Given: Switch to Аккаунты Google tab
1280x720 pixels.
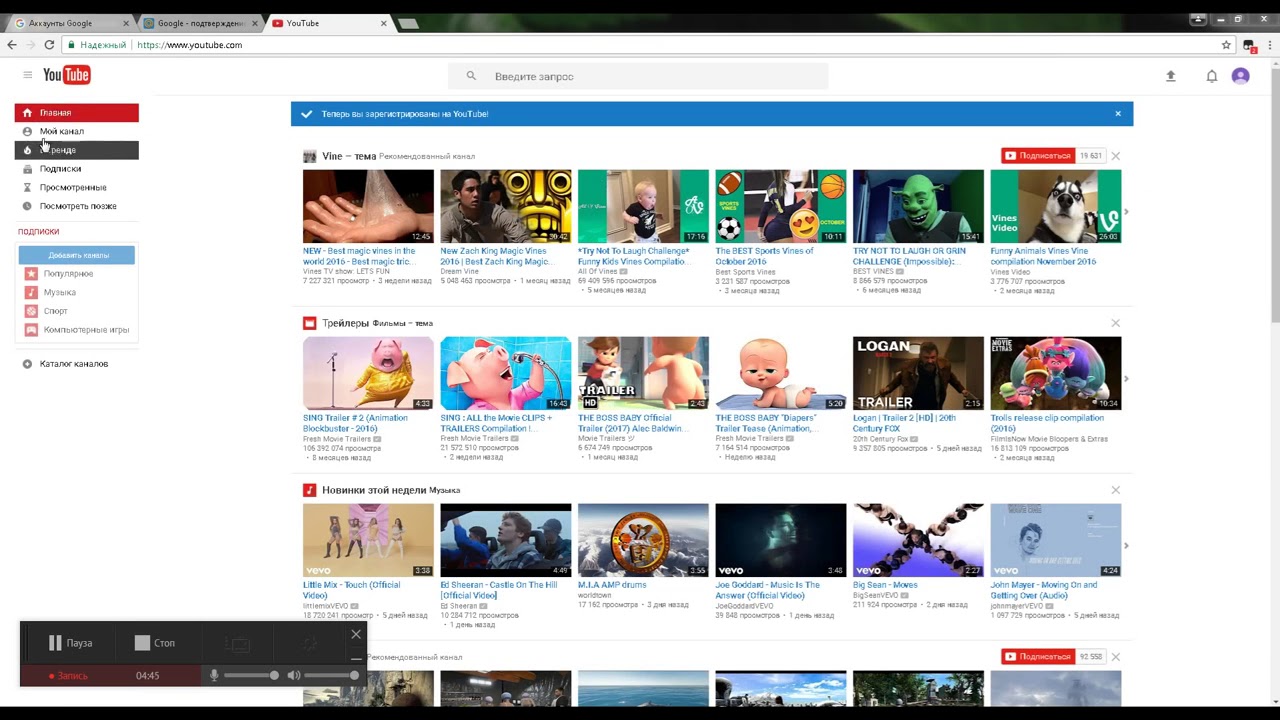Looking at the screenshot, I should point(68,23).
